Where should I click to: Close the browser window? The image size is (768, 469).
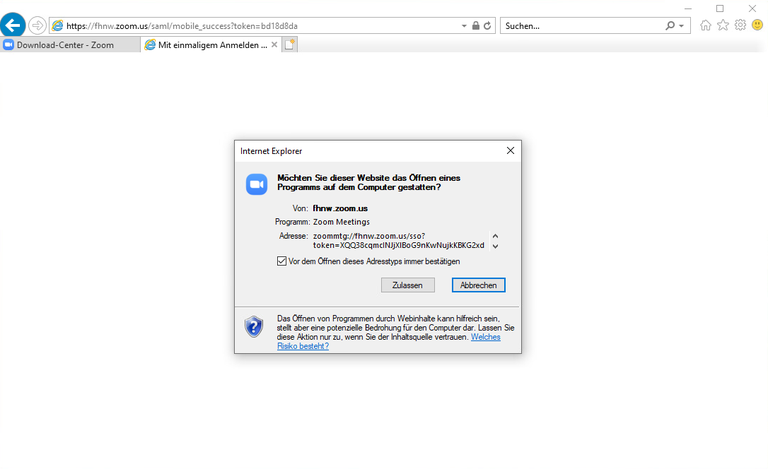tap(752, 9)
